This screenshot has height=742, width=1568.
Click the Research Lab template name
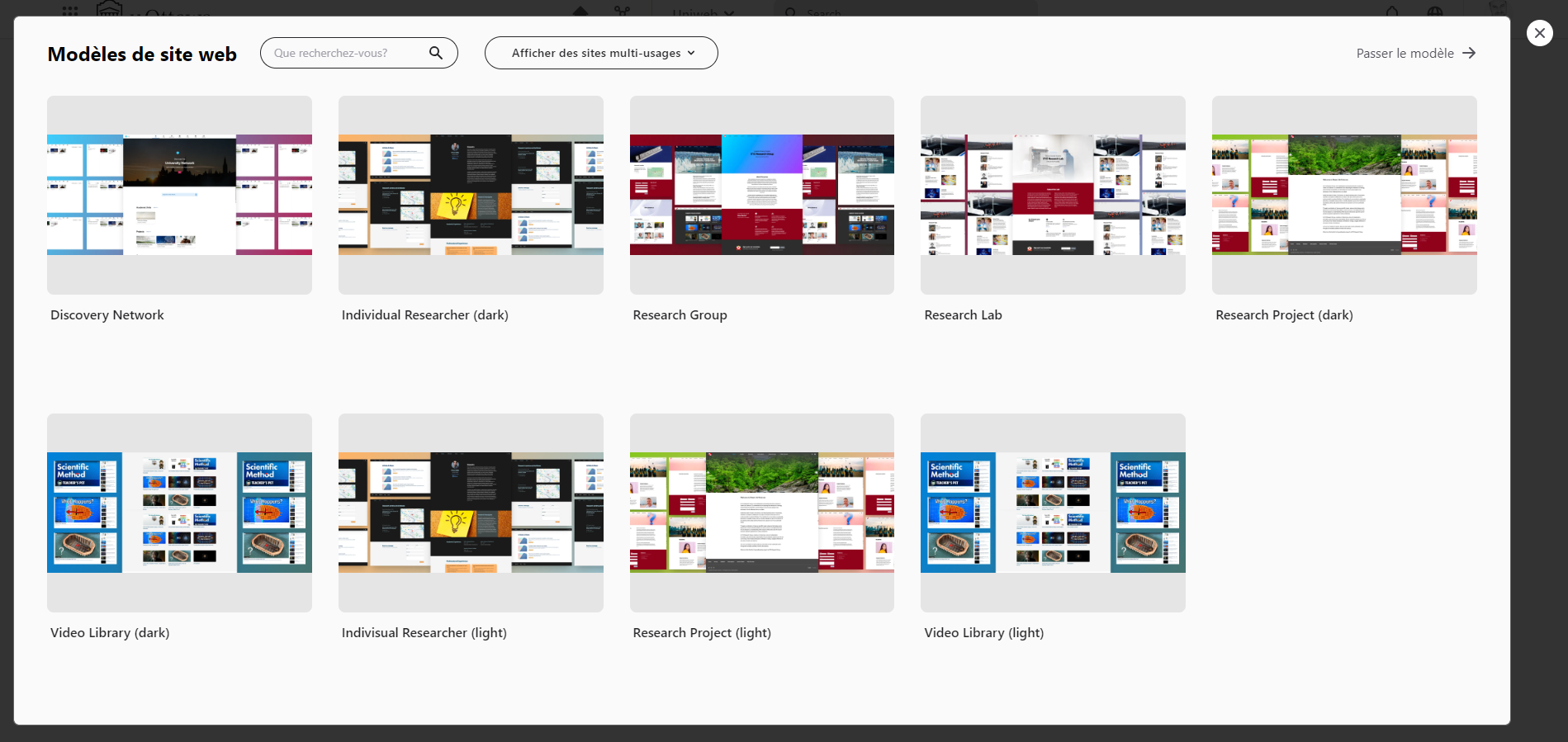(x=963, y=315)
